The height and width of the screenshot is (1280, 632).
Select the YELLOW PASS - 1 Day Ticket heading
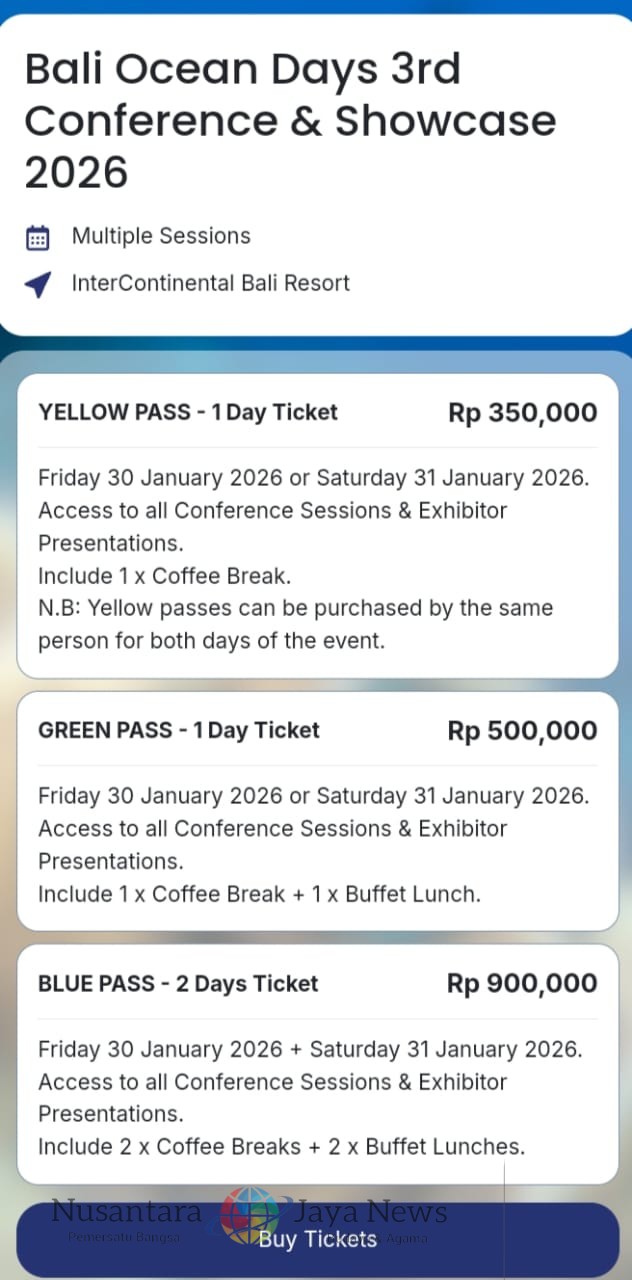(188, 412)
